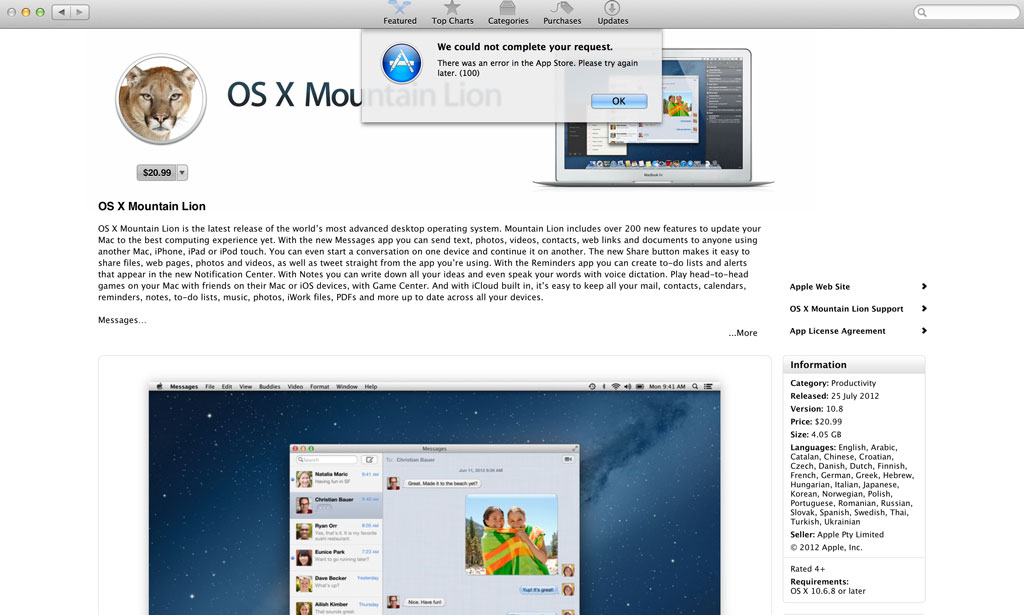
Task: Click 'Size: 4.05 GB' text
Action: click(816, 435)
